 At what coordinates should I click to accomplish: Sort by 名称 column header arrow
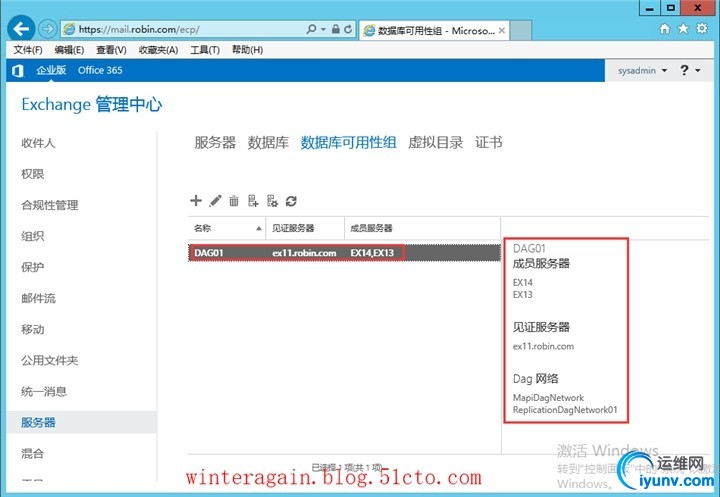(x=259, y=228)
